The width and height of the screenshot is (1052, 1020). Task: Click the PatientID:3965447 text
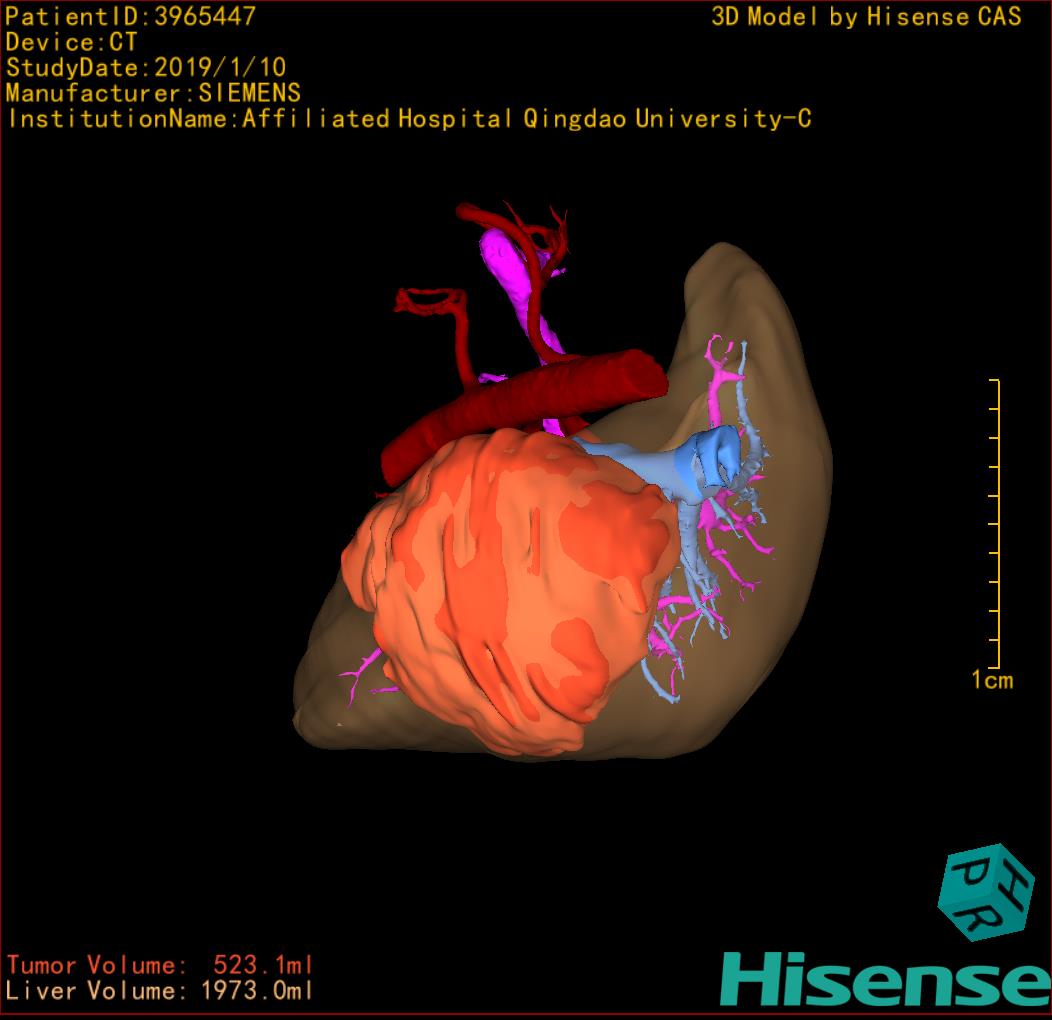131,17
